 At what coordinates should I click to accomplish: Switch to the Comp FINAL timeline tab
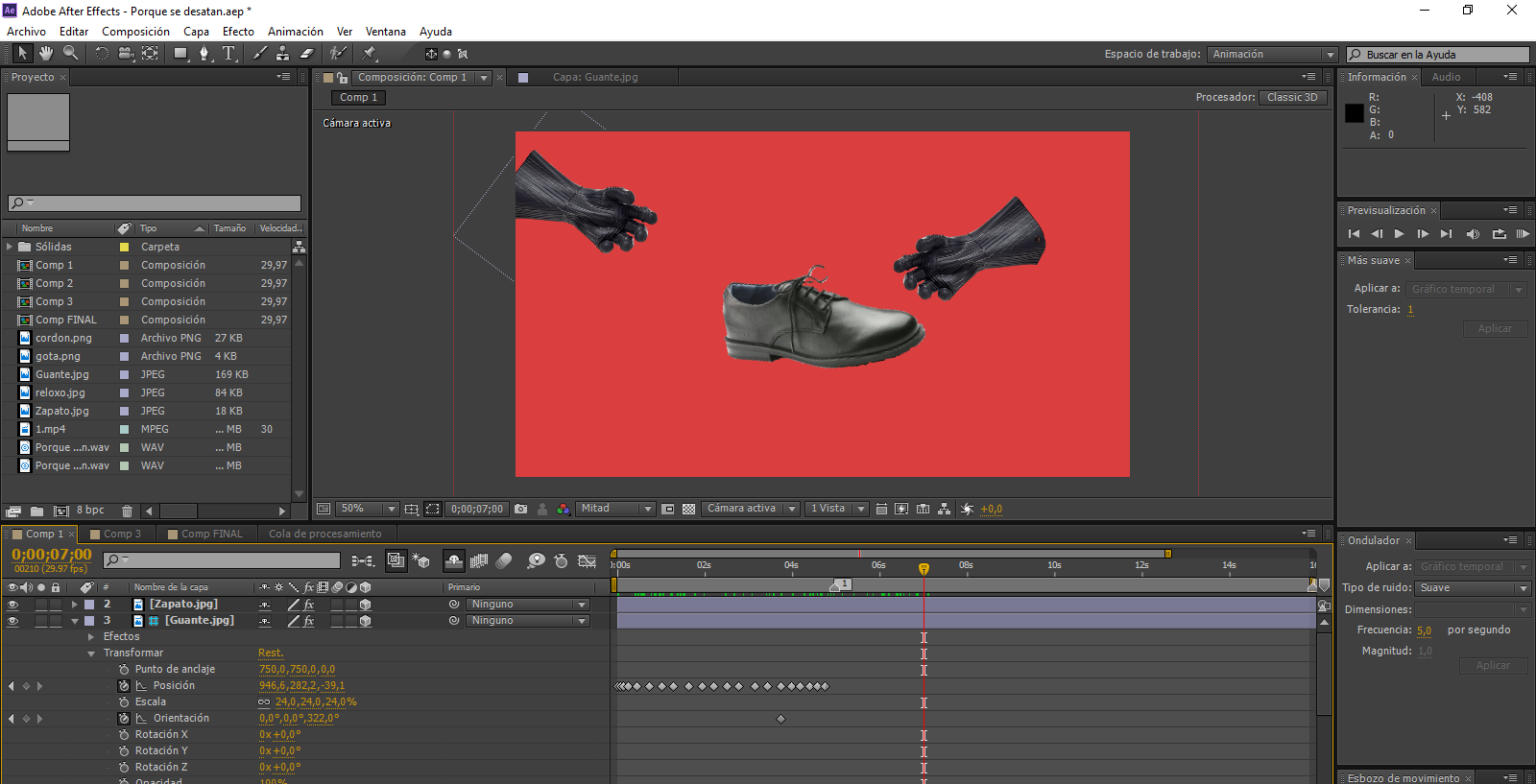pos(211,535)
